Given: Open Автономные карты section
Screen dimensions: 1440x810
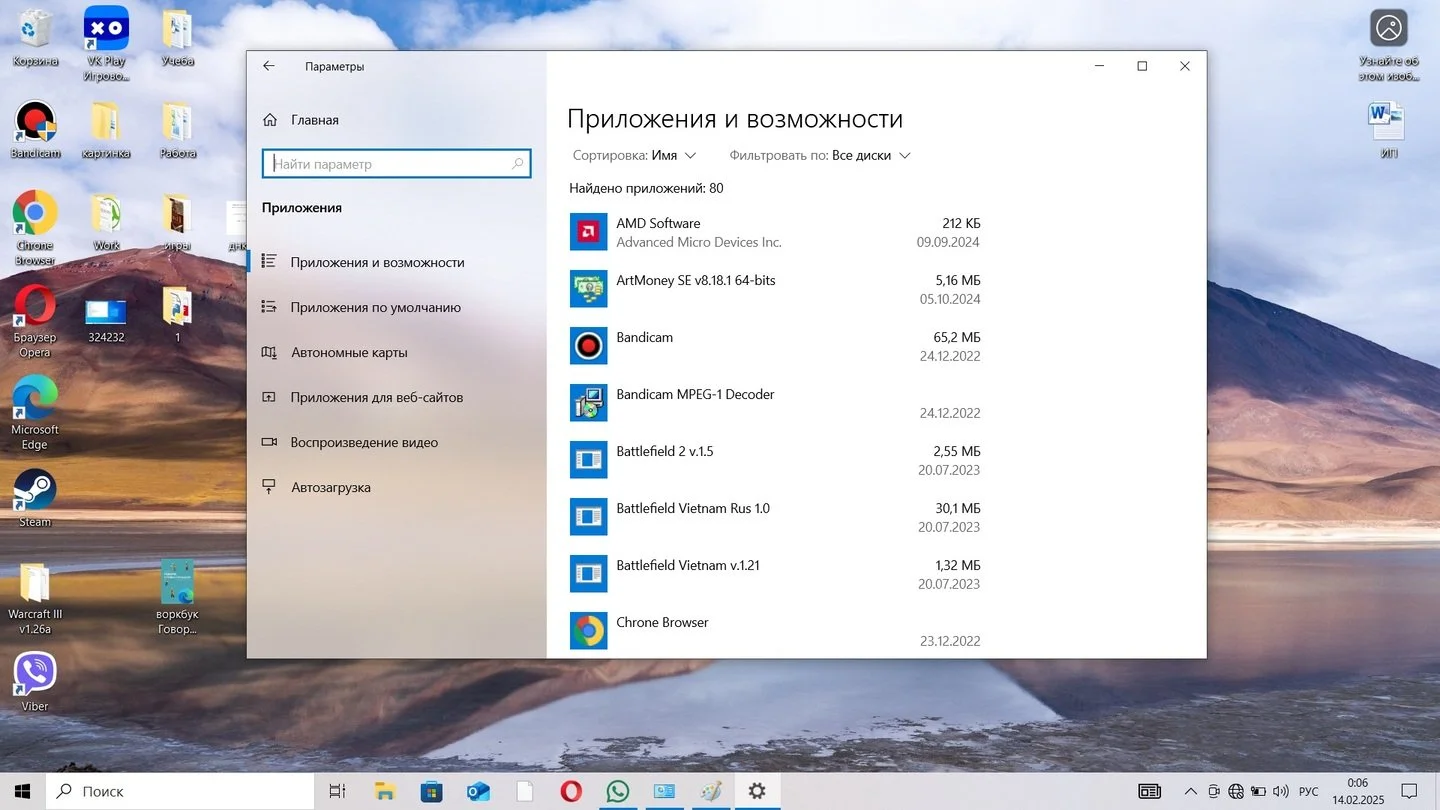Looking at the screenshot, I should (x=396, y=352).
